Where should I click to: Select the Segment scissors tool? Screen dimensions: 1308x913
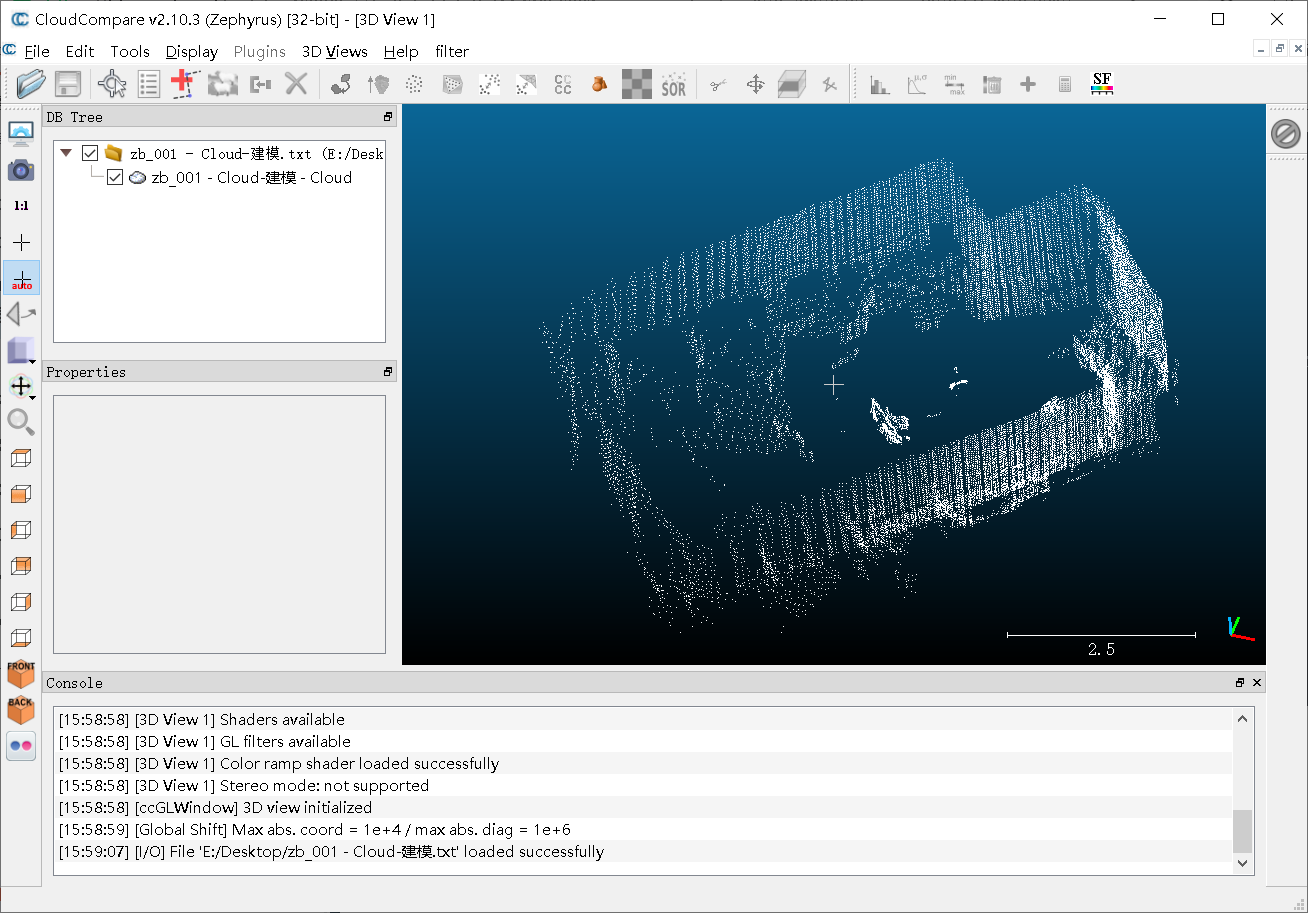(718, 85)
